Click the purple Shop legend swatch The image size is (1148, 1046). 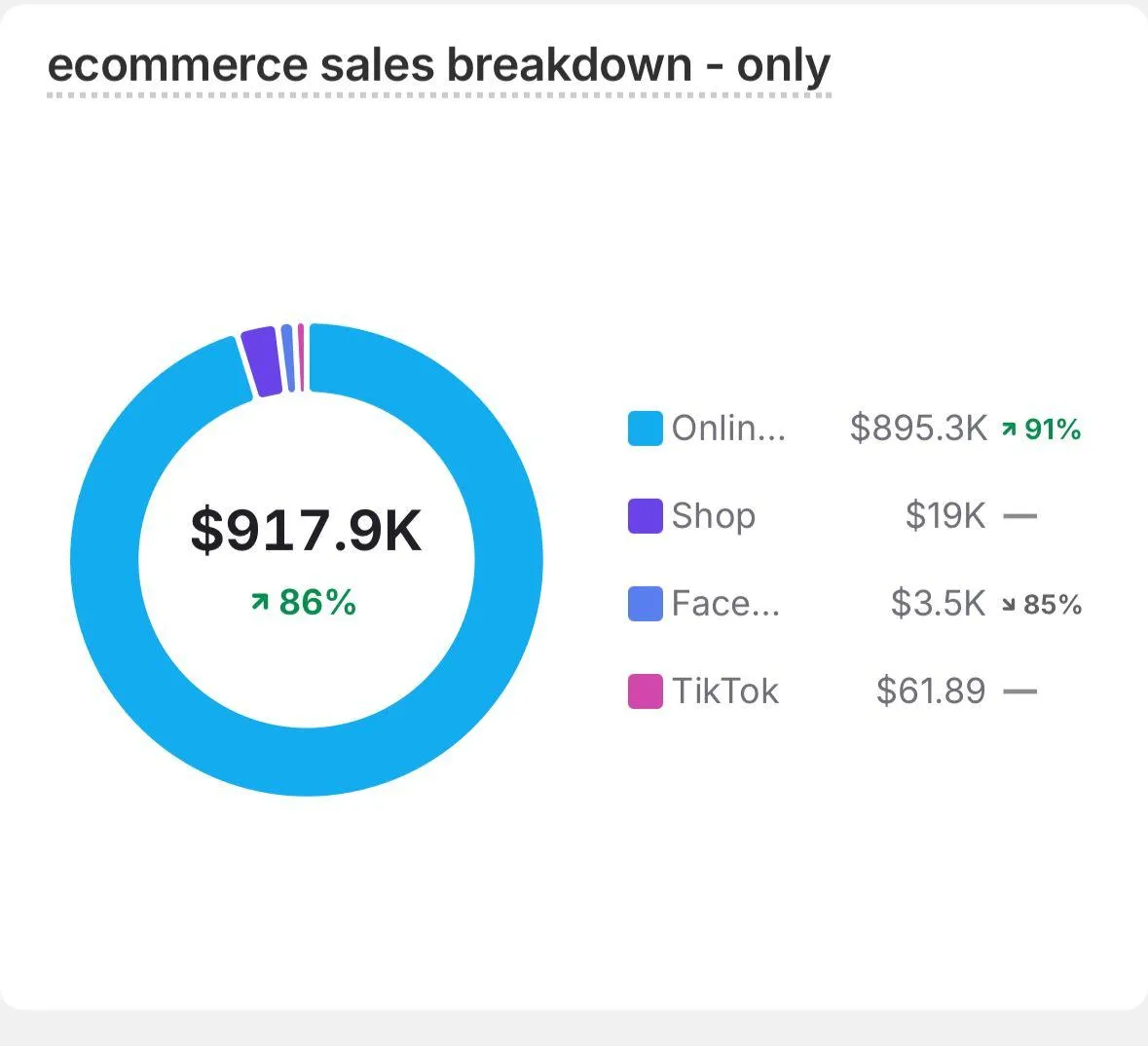(645, 516)
